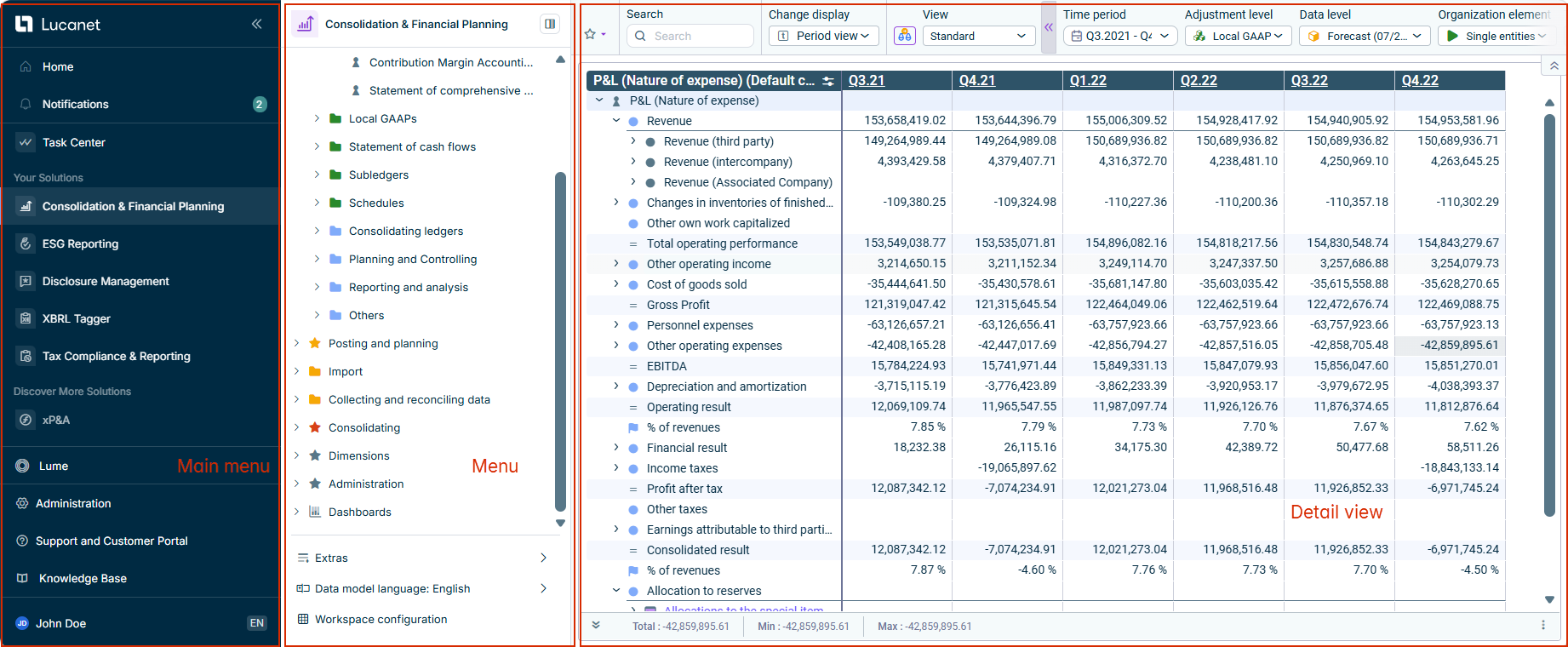Click Reporting and analysis folder icon
This screenshot has height=647, width=1568.
pyautogui.click(x=335, y=287)
